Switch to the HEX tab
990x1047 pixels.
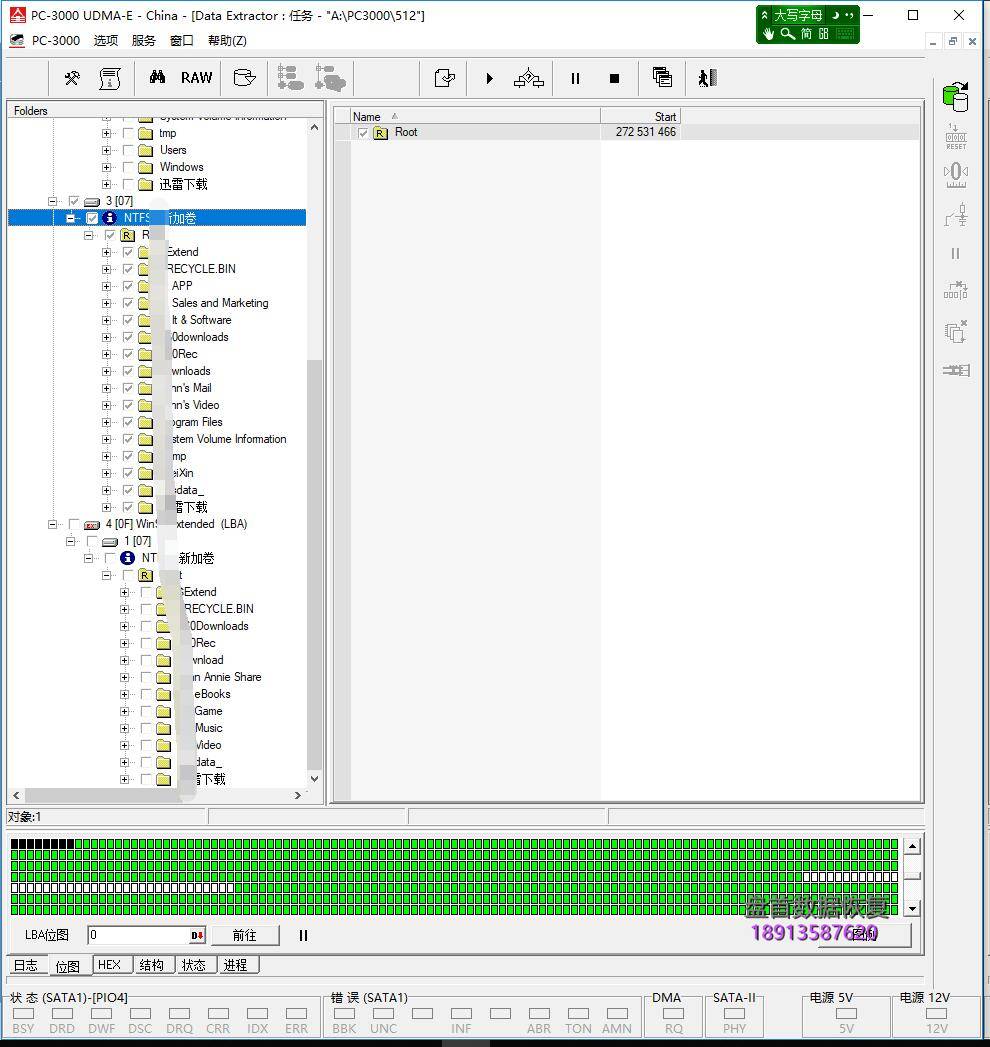[x=109, y=965]
